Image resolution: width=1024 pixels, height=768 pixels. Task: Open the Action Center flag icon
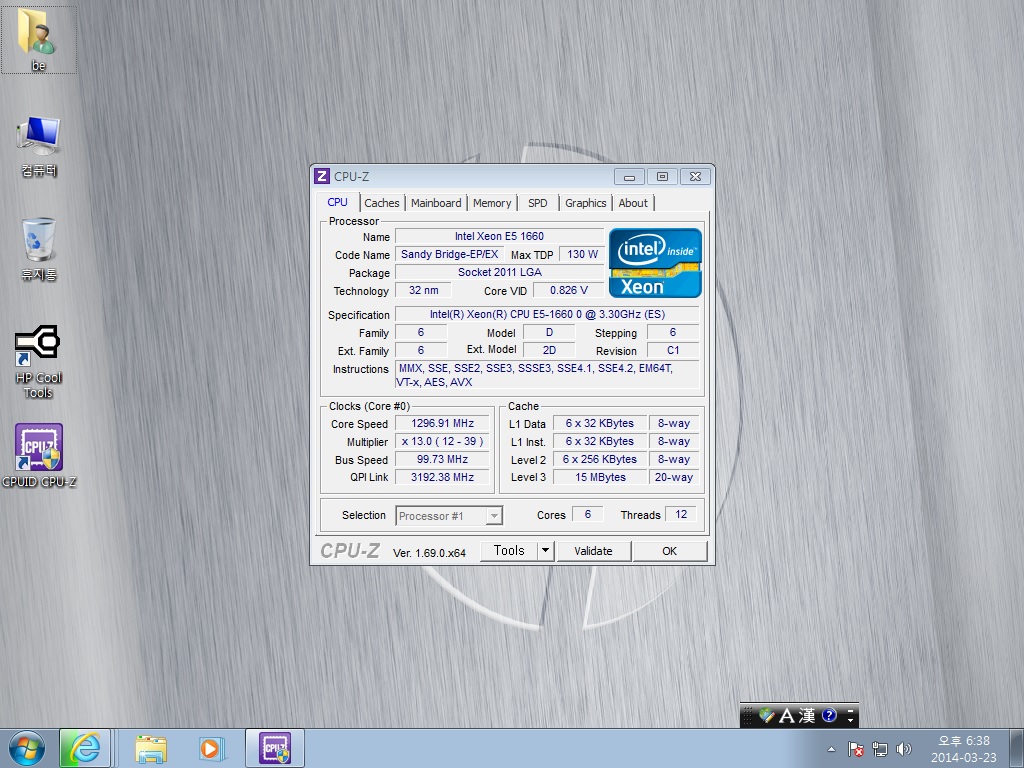pyautogui.click(x=856, y=749)
